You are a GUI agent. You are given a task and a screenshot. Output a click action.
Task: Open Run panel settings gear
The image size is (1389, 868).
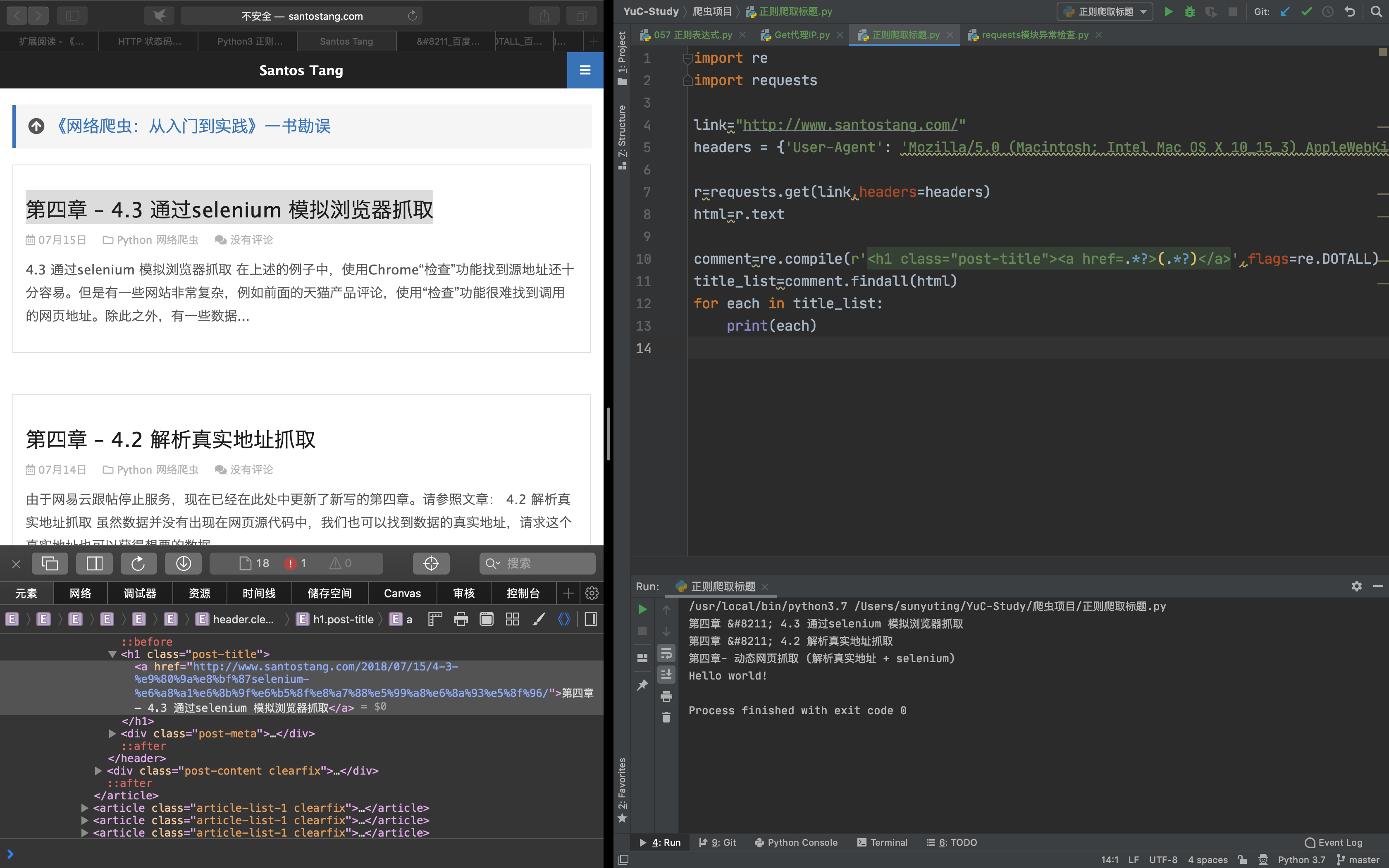tap(1356, 586)
